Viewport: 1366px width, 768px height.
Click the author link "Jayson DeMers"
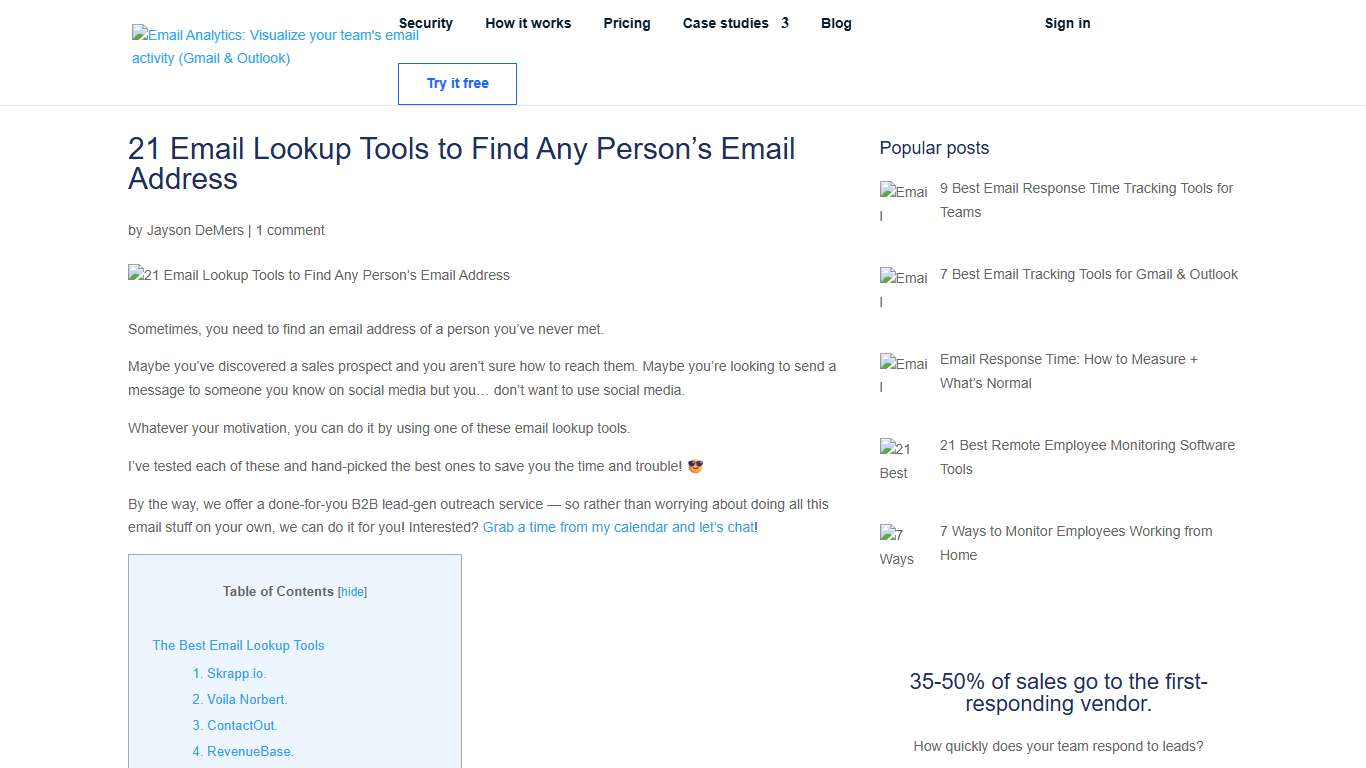(195, 230)
